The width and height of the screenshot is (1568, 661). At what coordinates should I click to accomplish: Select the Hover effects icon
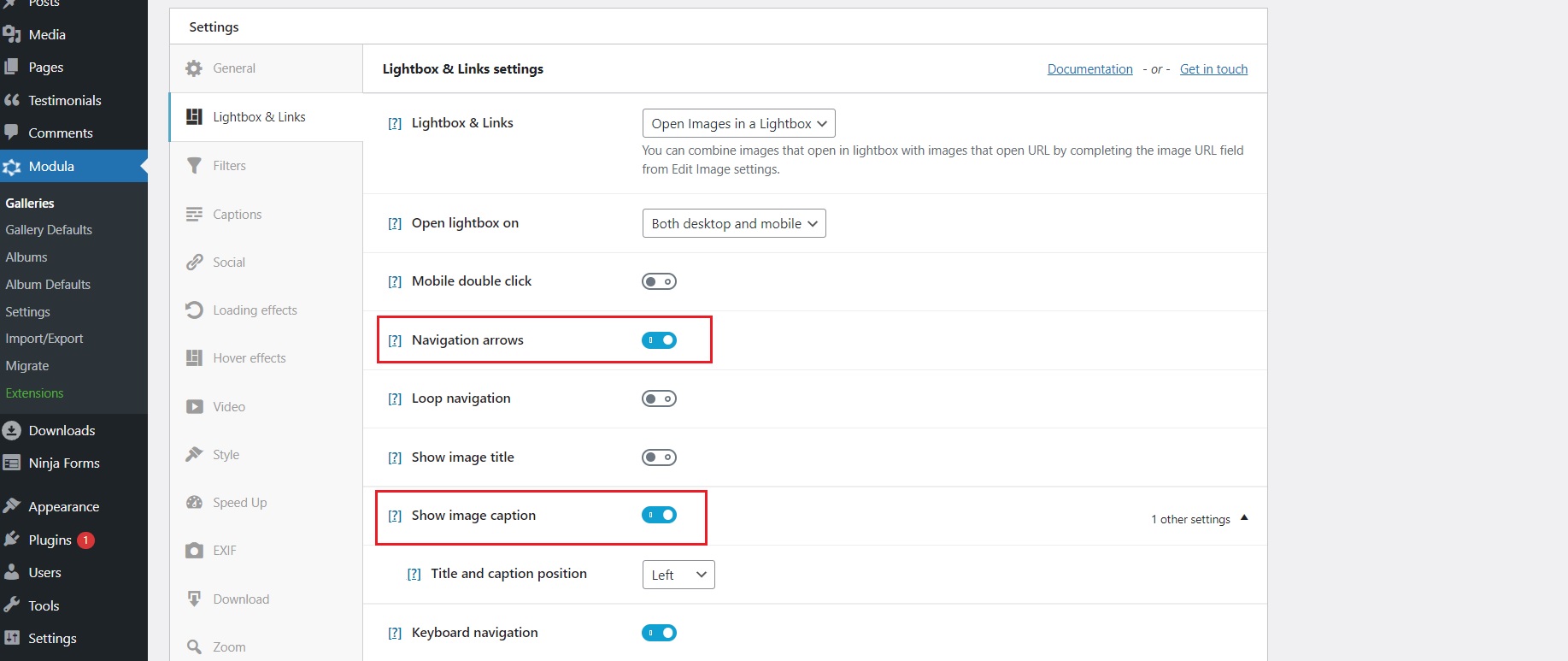(x=195, y=357)
